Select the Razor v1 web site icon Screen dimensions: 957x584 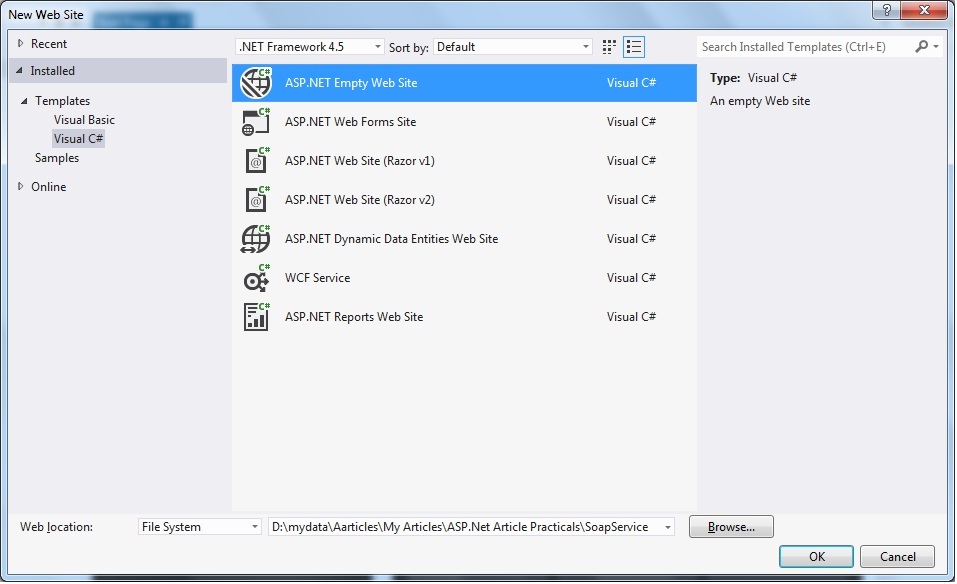tap(256, 161)
